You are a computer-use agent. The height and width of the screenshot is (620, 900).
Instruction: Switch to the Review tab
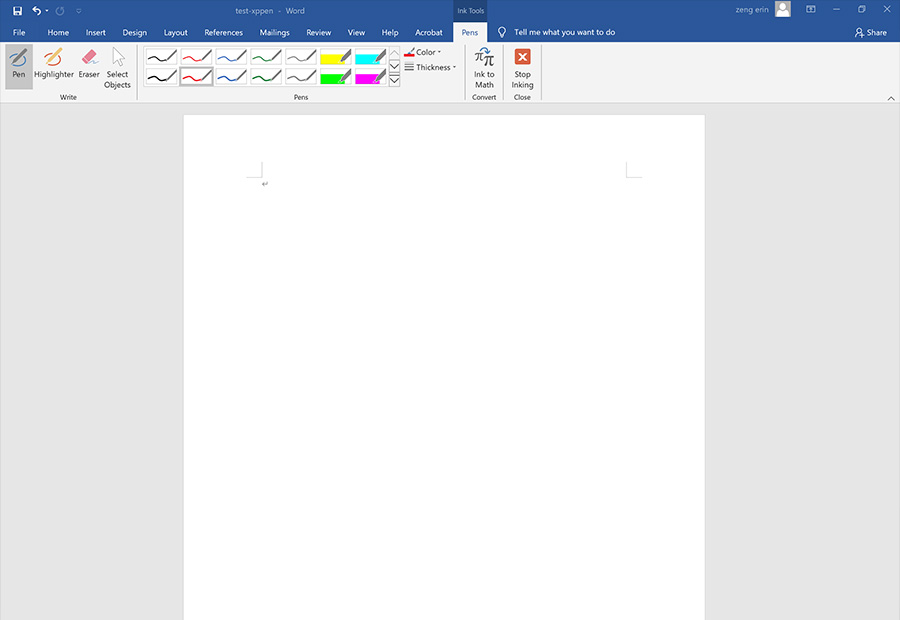point(319,33)
